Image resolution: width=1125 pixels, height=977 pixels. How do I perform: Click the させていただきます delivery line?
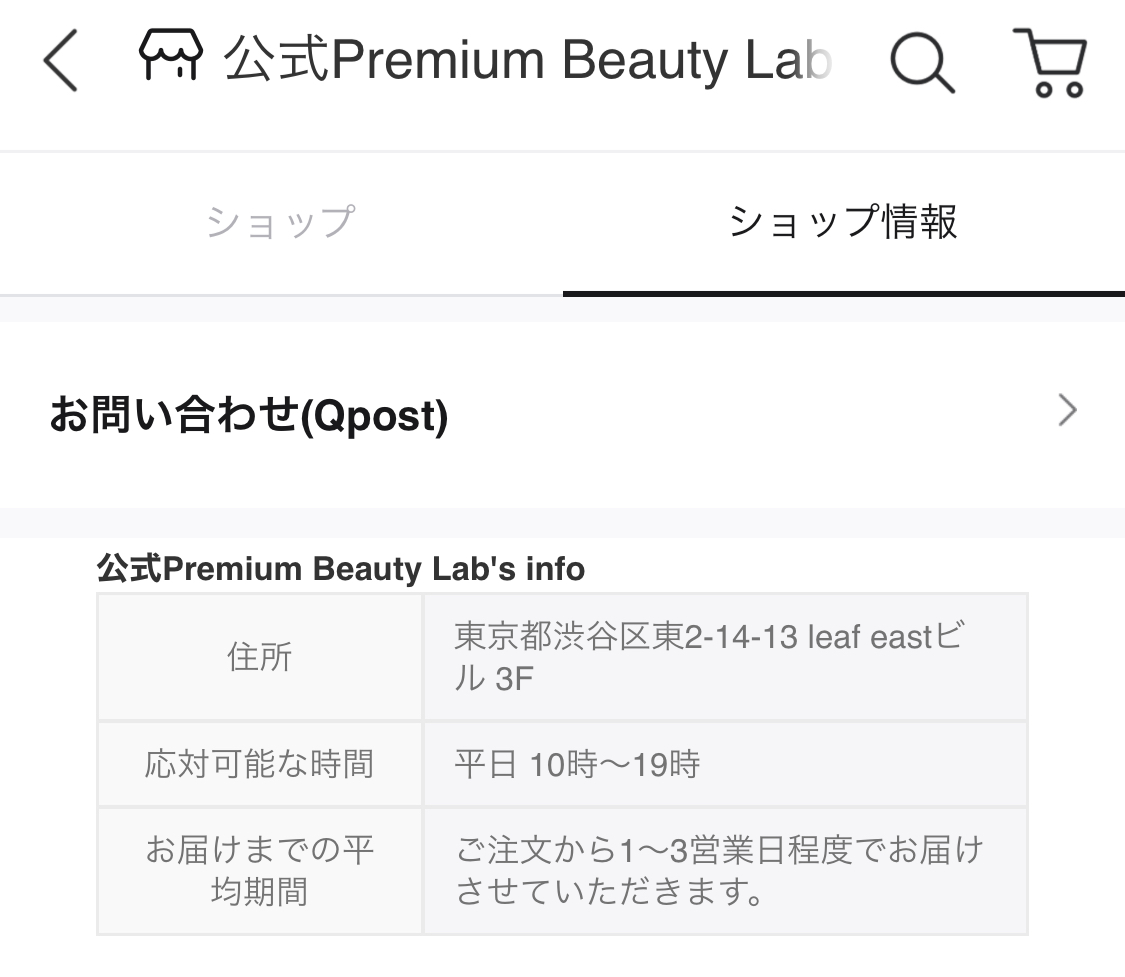point(609,892)
